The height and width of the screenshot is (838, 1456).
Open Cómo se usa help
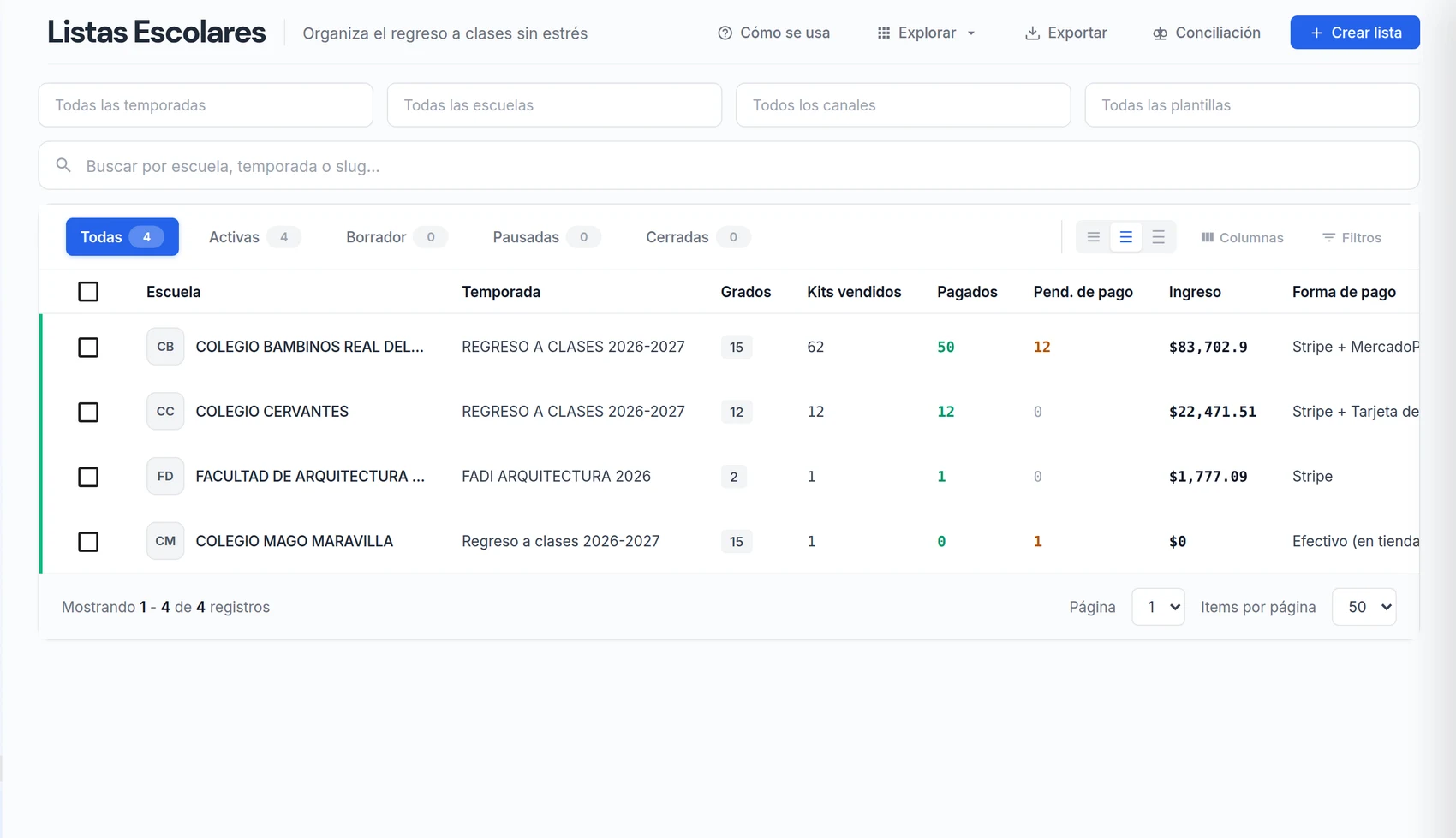[774, 33]
